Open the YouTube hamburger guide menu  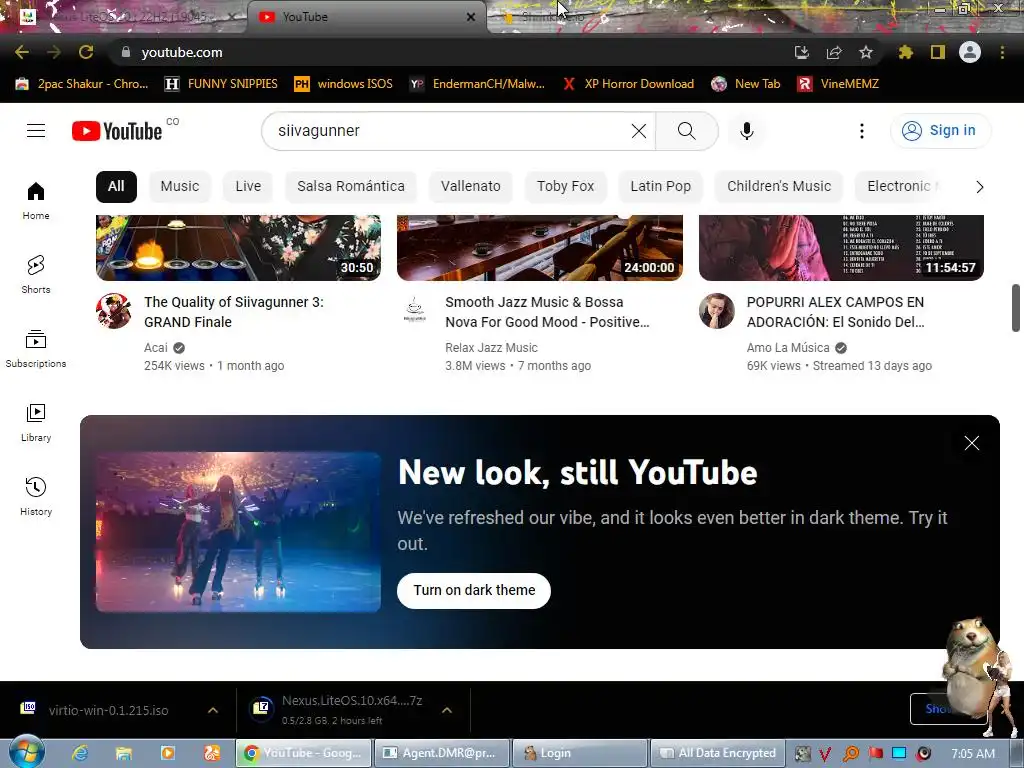36,131
